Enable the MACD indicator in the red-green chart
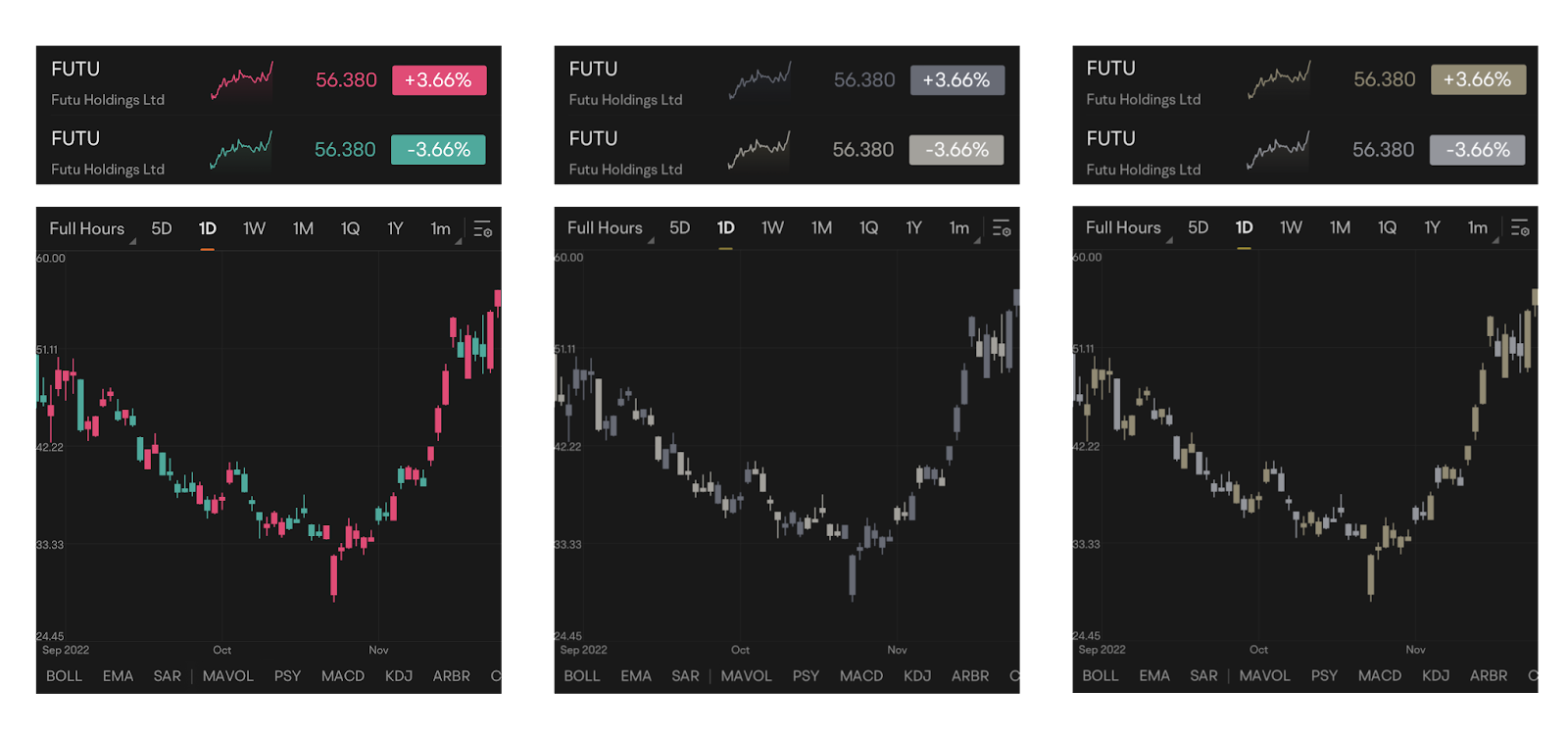 coord(343,676)
